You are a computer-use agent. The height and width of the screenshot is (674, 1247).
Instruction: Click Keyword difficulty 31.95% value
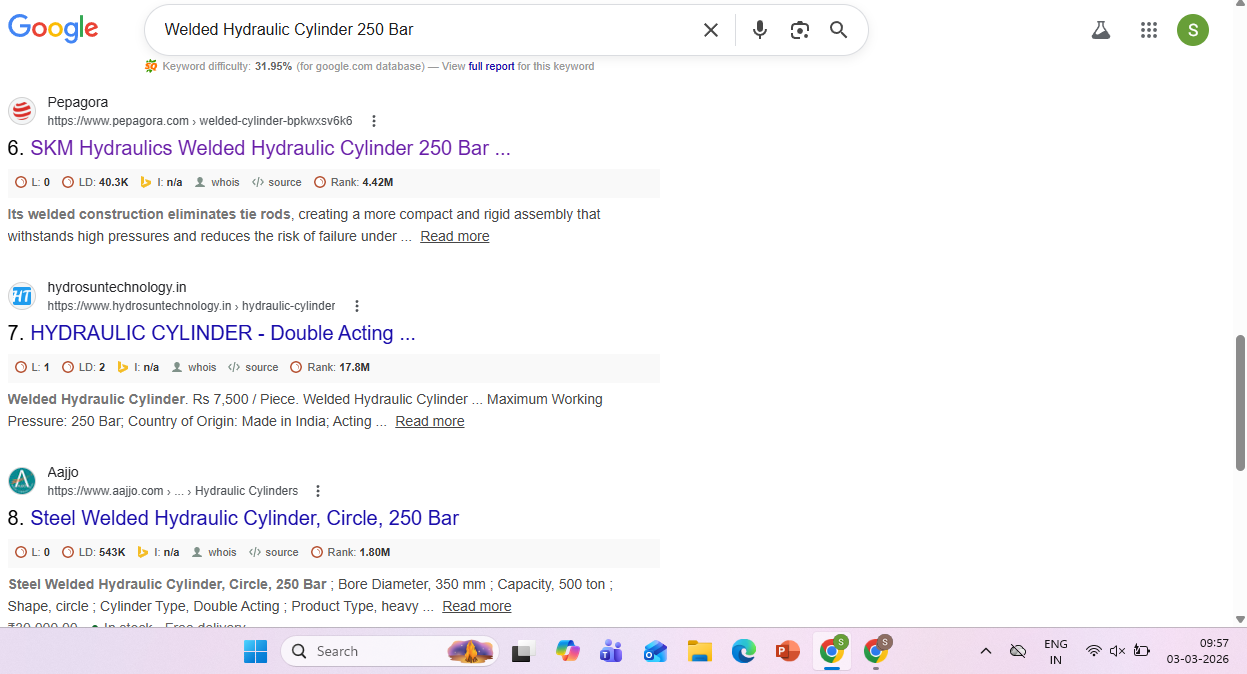[x=273, y=66]
